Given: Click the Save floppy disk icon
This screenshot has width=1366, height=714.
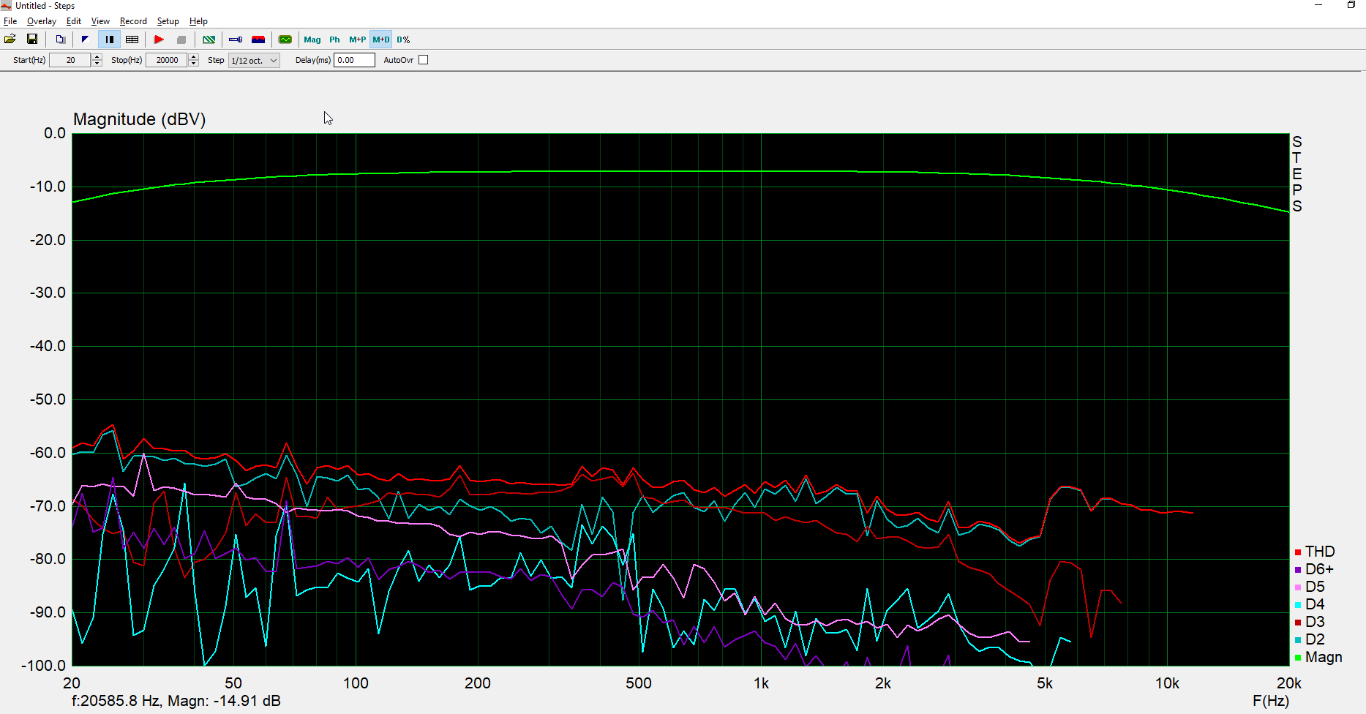Looking at the screenshot, I should [32, 39].
